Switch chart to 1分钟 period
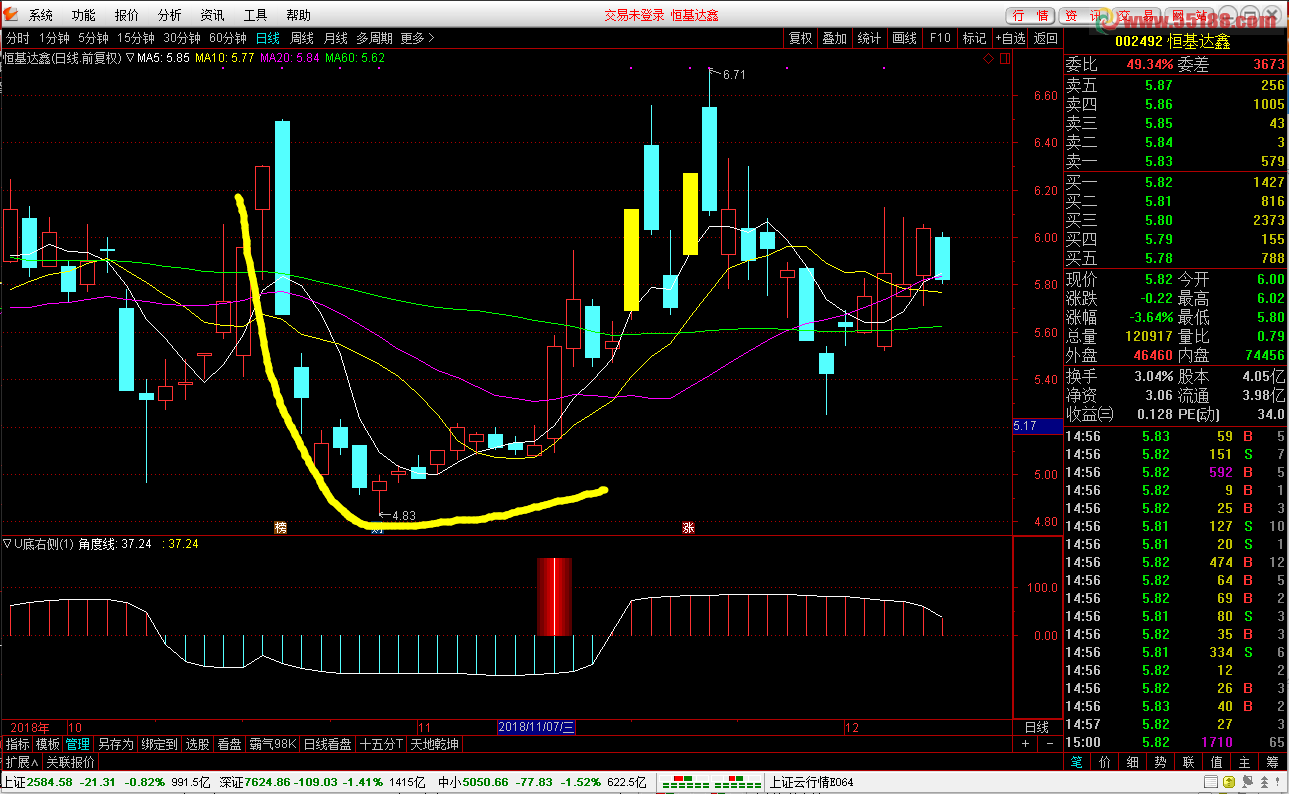Screen dimensions: 1289x794 [54, 38]
